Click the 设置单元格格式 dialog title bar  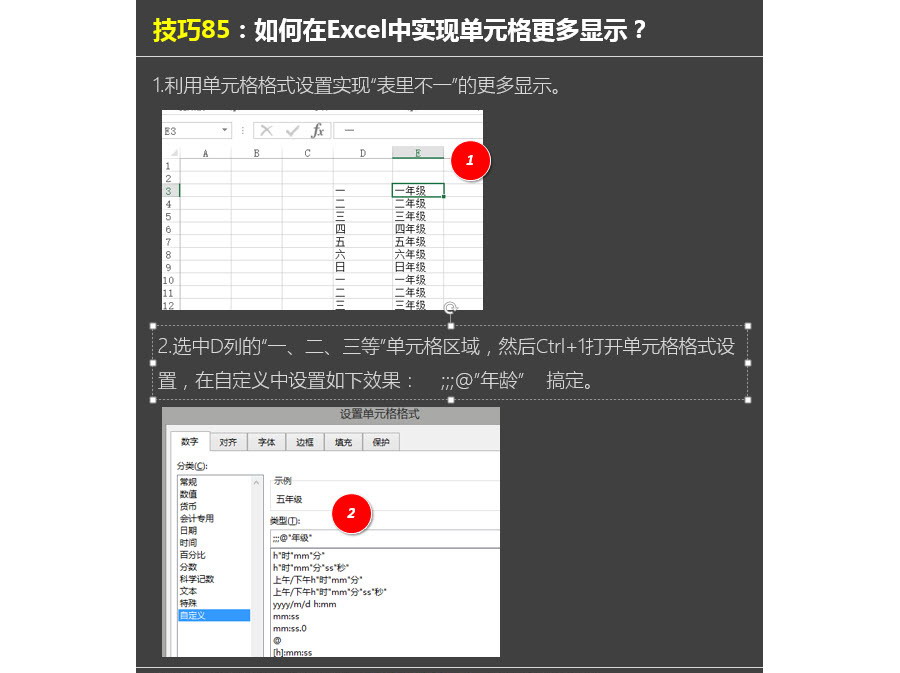(x=331, y=414)
